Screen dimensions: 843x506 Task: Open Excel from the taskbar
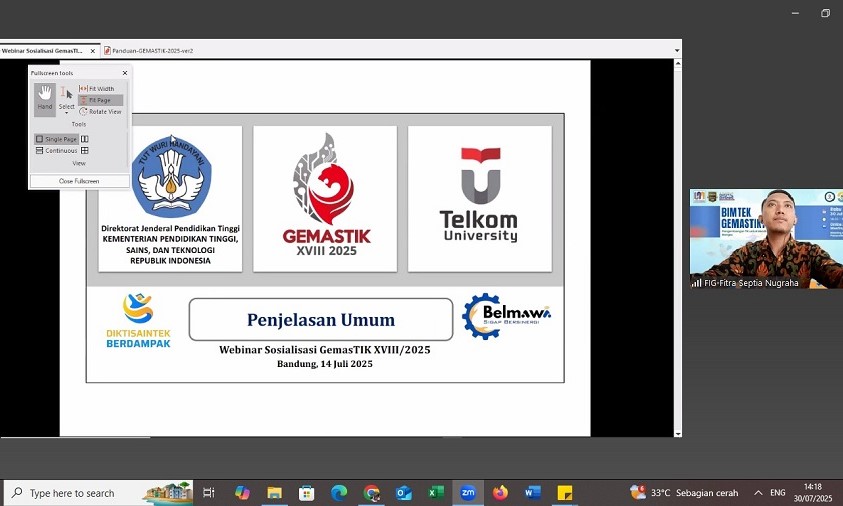pyautogui.click(x=435, y=493)
